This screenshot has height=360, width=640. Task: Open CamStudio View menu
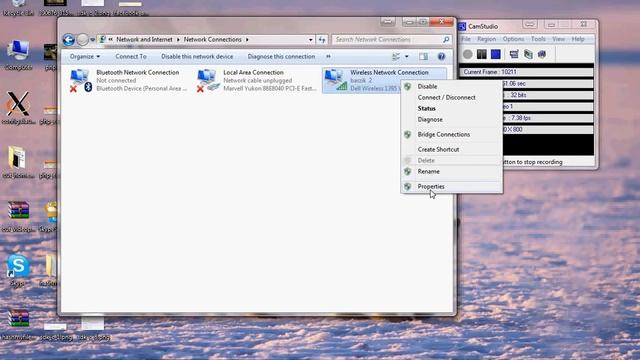point(558,39)
